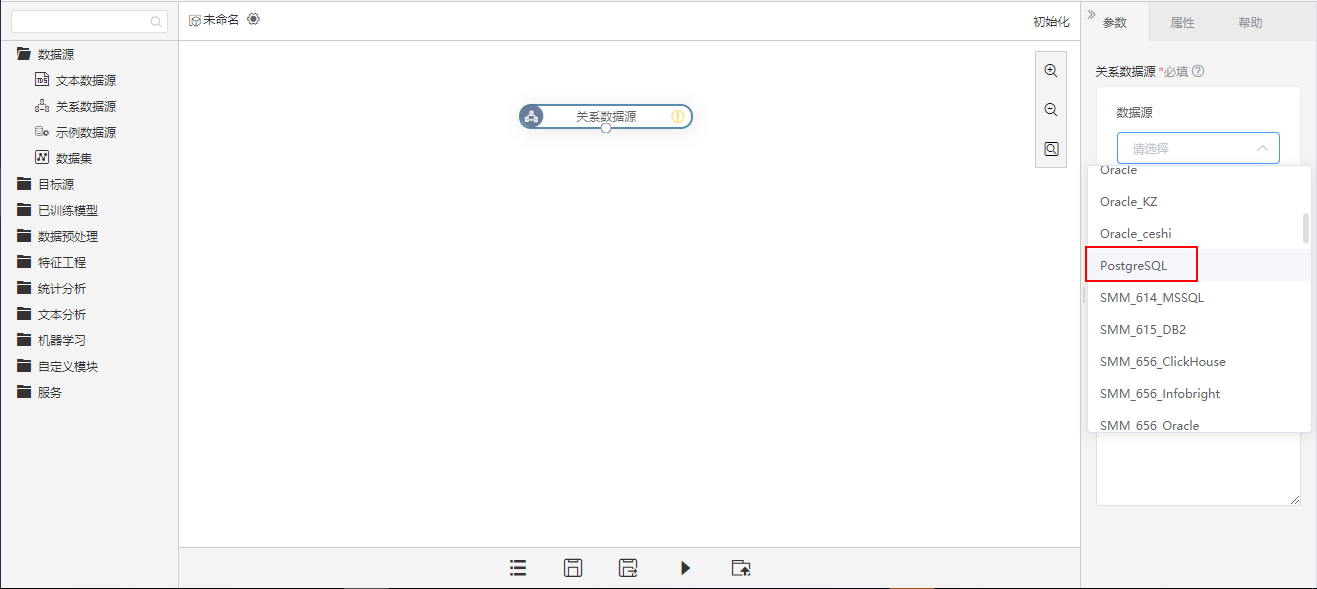Click the warning icon on 关系数据源 node
This screenshot has width=1317, height=589.
pos(678,117)
